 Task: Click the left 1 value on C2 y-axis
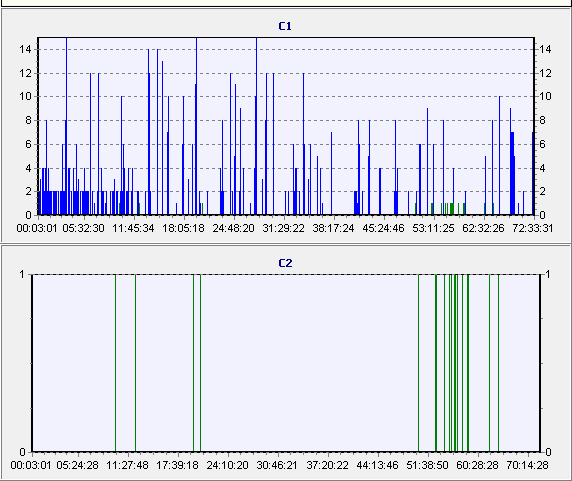point(22,274)
